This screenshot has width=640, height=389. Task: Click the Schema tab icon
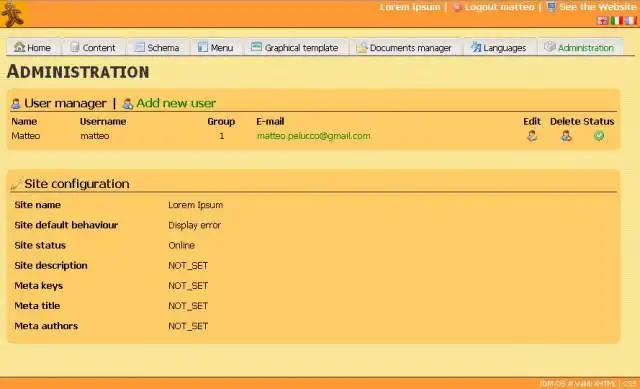pos(140,47)
